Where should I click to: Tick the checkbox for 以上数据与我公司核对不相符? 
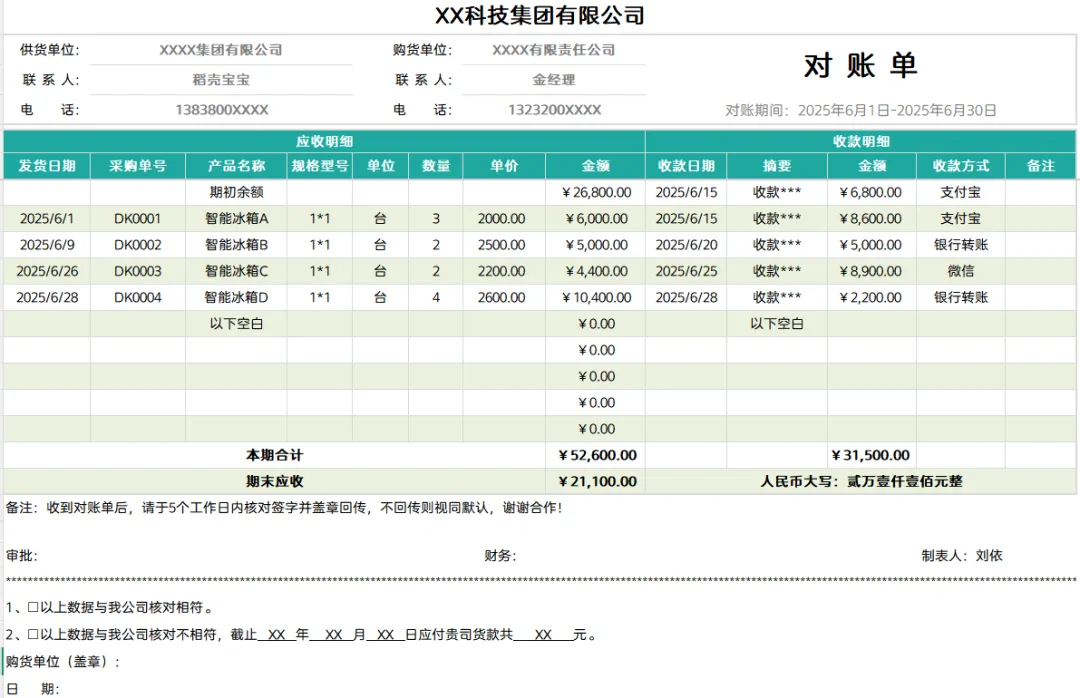tap(32, 635)
